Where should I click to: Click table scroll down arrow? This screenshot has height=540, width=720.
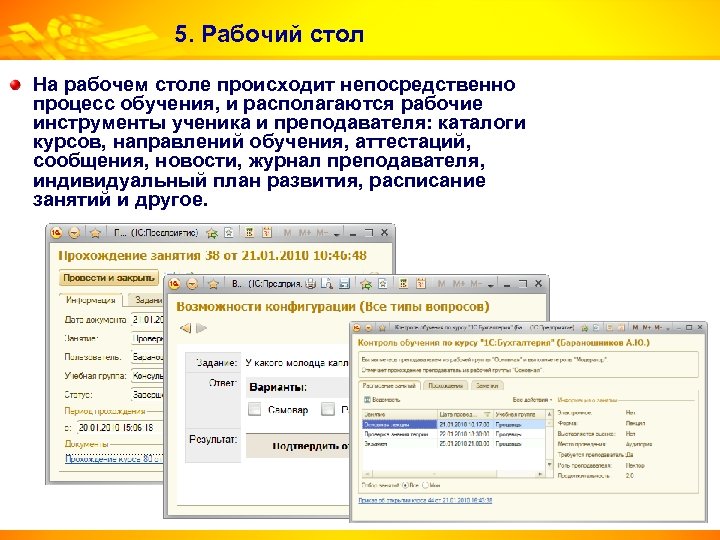point(549,465)
